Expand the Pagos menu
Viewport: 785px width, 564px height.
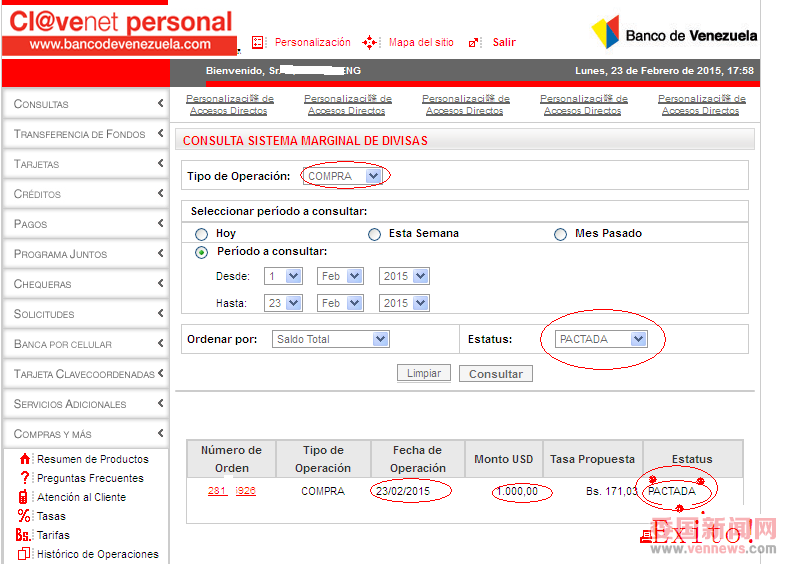coord(86,224)
